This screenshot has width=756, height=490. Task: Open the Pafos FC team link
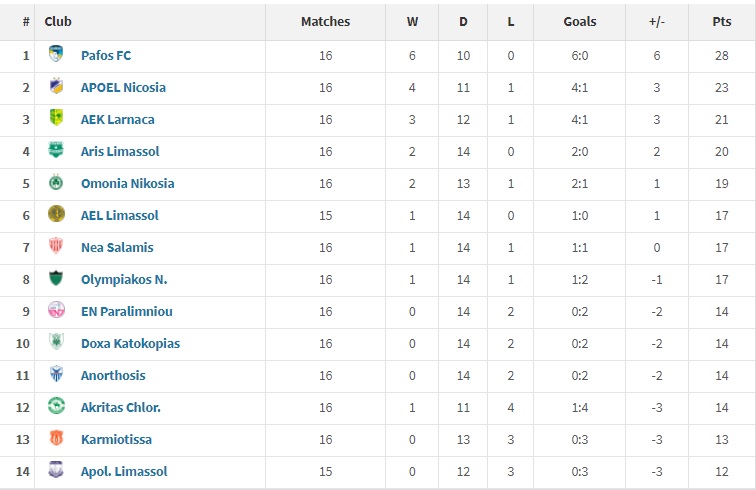point(106,55)
